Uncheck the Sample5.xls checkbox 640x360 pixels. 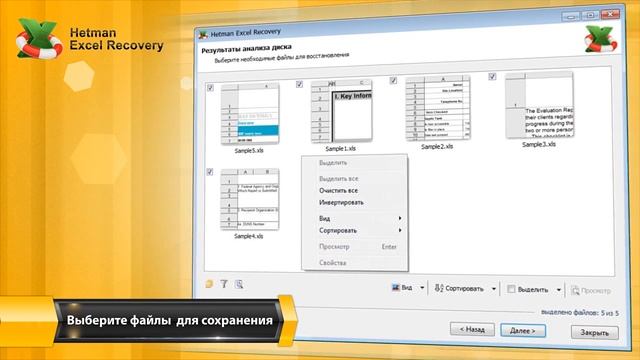(210, 88)
